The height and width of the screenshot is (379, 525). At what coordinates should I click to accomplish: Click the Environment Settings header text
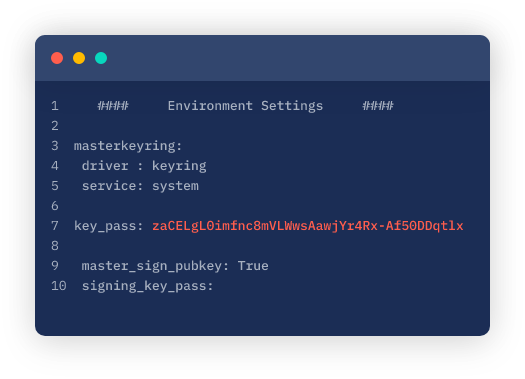point(245,106)
